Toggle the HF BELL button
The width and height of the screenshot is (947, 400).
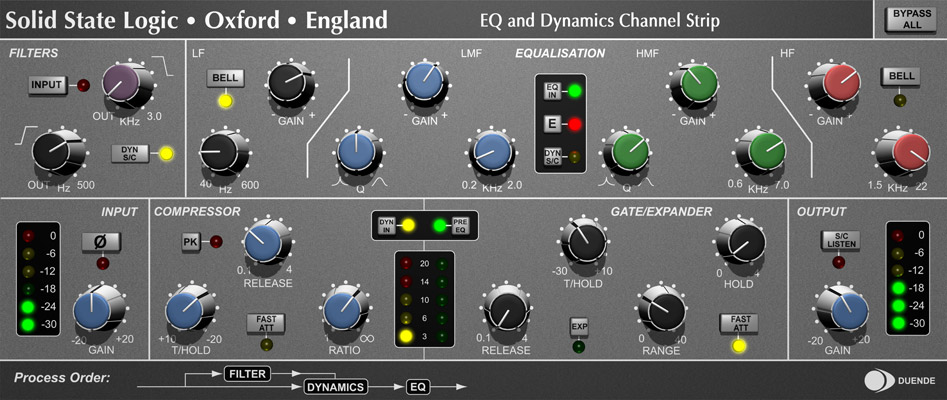click(x=899, y=77)
